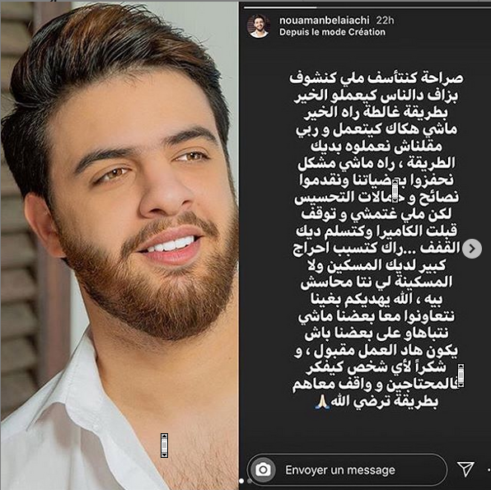Click the man's portrait photo
The width and height of the screenshot is (491, 490).
[119, 246]
